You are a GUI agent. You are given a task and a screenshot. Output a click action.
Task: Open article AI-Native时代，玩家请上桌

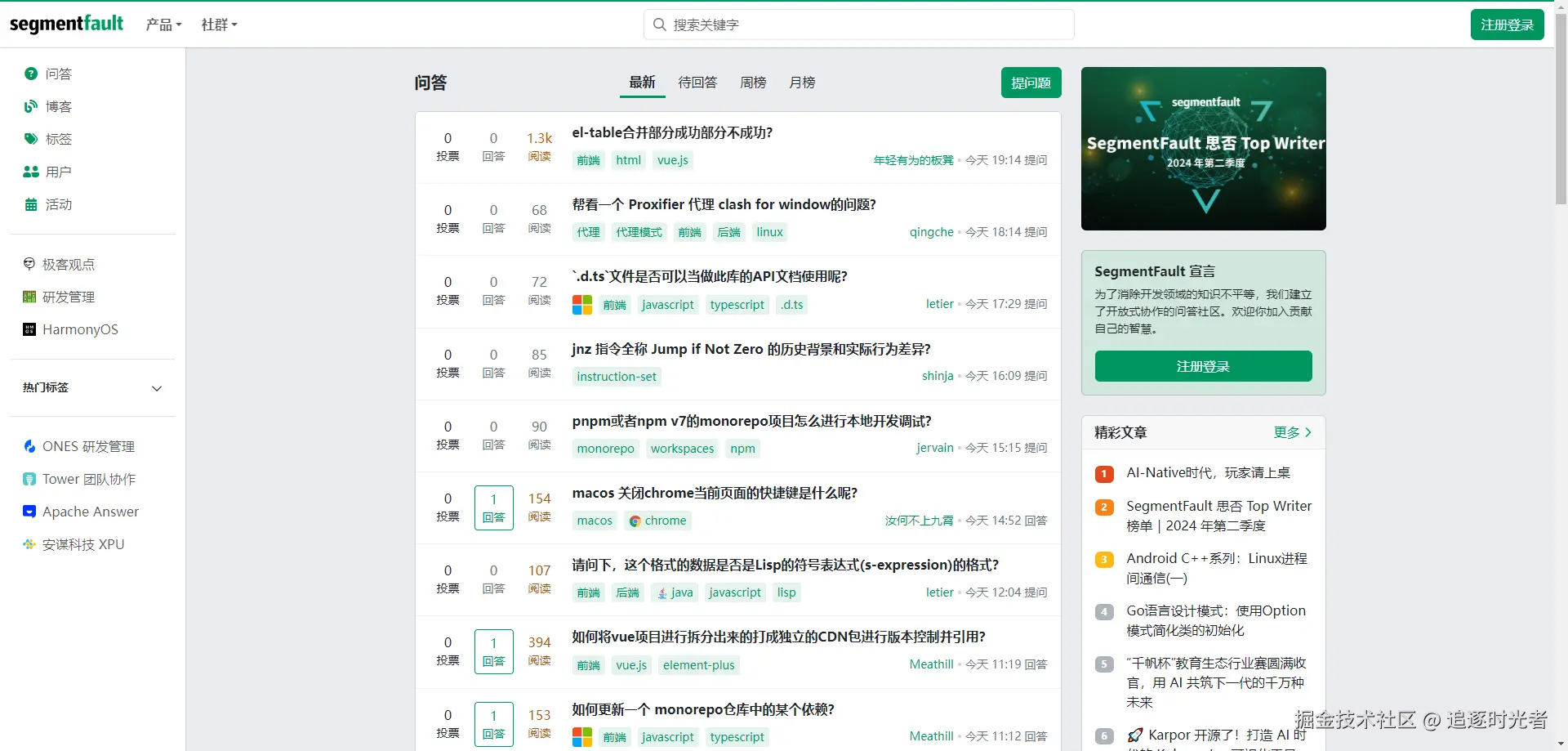[x=1208, y=473]
